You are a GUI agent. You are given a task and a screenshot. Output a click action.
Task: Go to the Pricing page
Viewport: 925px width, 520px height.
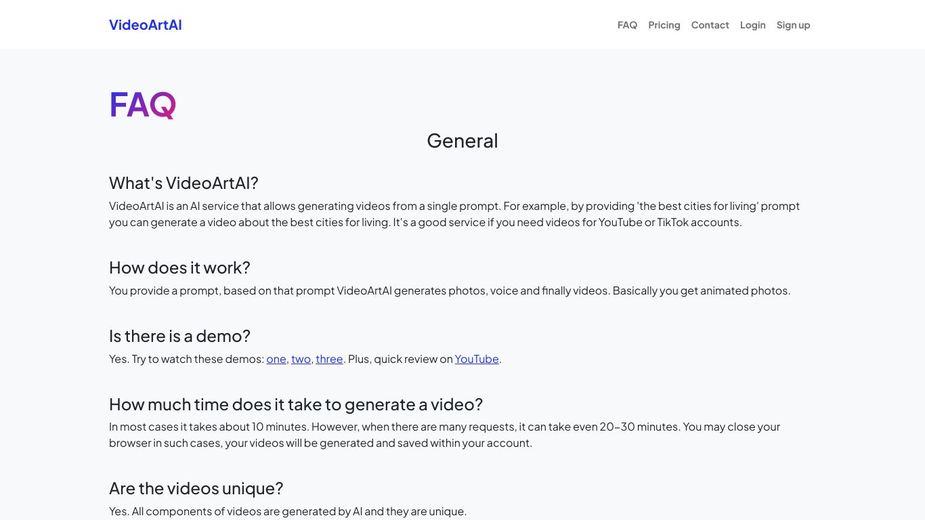(664, 25)
